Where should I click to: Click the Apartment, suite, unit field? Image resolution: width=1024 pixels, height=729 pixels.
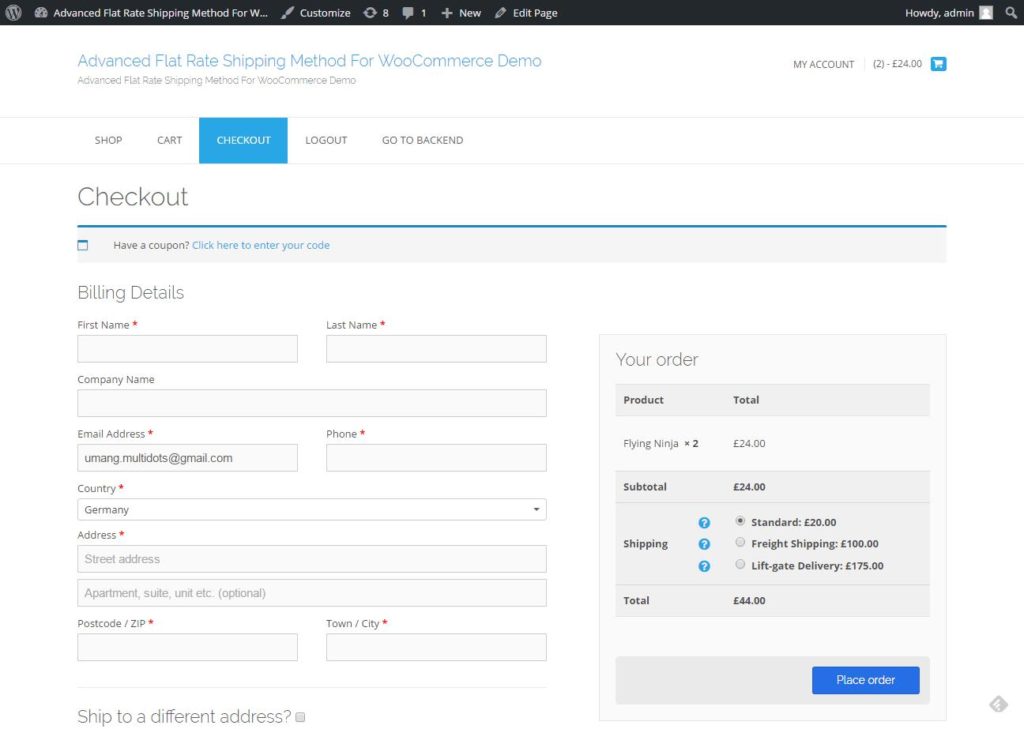pos(312,593)
